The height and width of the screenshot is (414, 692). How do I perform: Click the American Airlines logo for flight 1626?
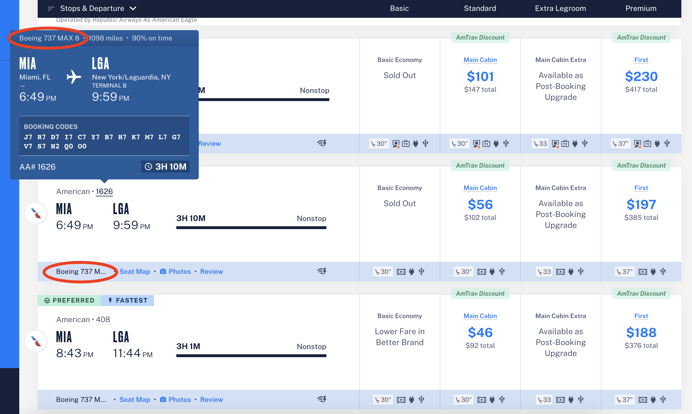(x=37, y=213)
